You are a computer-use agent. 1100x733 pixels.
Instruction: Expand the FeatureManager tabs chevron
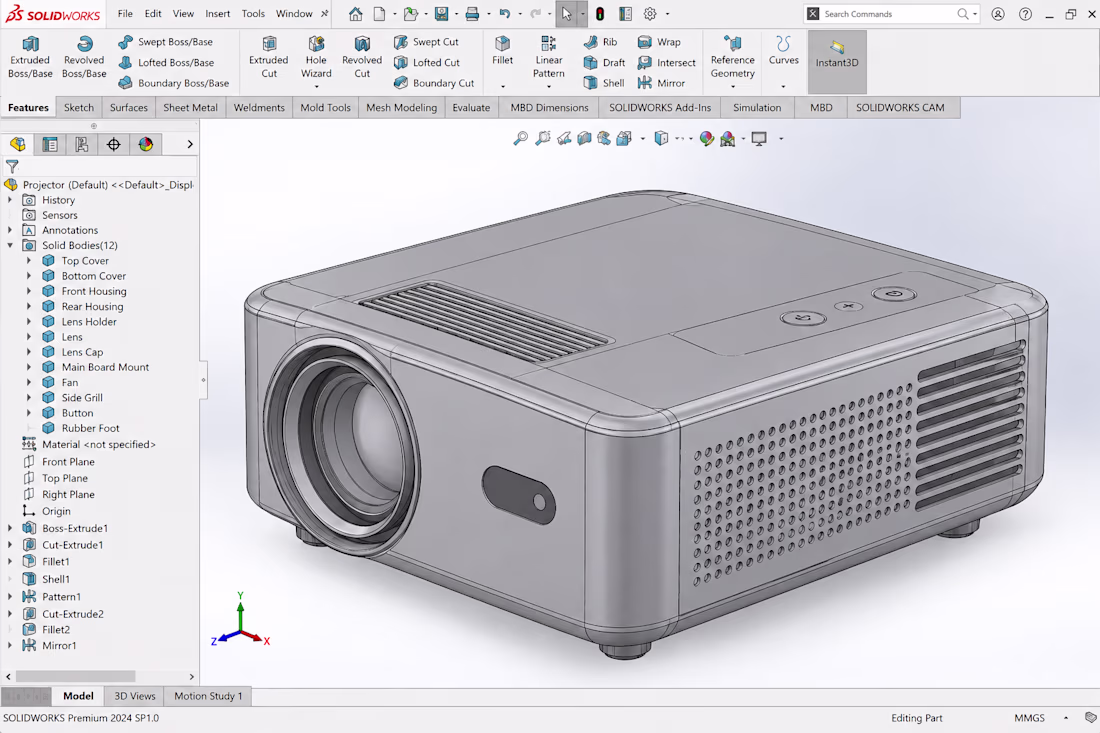coord(189,144)
